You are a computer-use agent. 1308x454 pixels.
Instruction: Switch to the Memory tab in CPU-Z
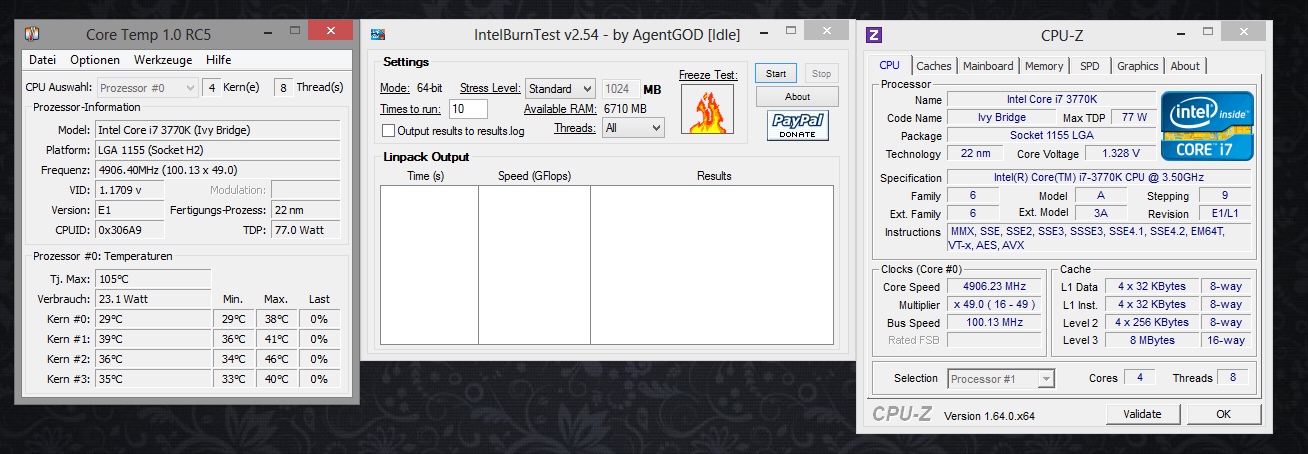coord(1044,66)
